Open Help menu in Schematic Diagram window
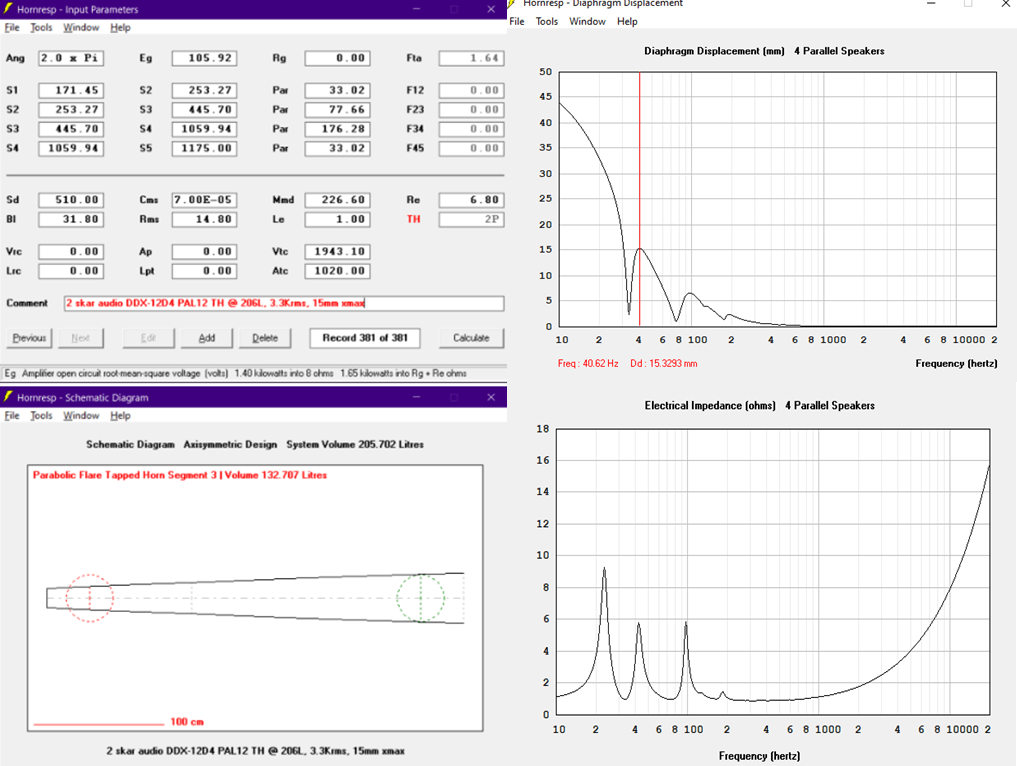 tap(120, 415)
